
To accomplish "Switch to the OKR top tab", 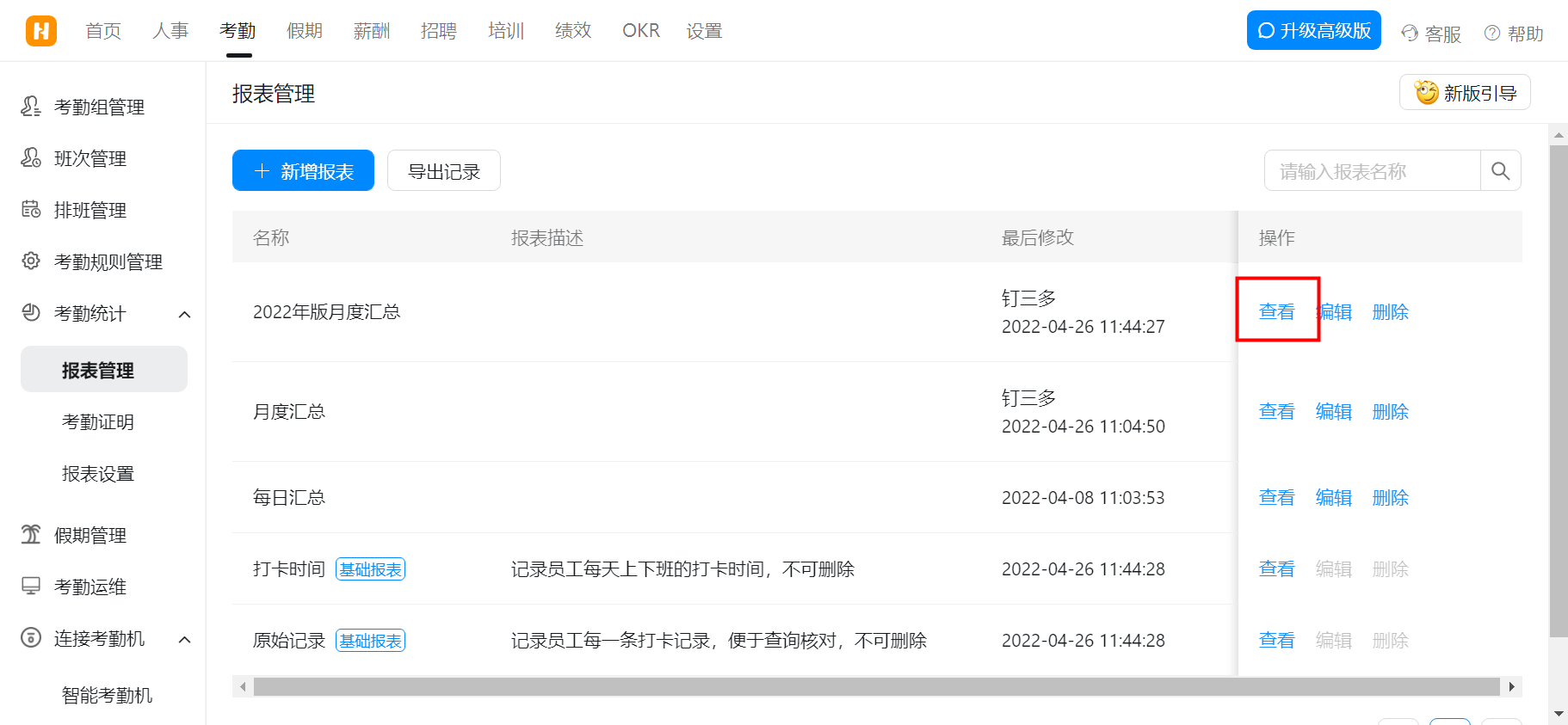I will [x=640, y=31].
